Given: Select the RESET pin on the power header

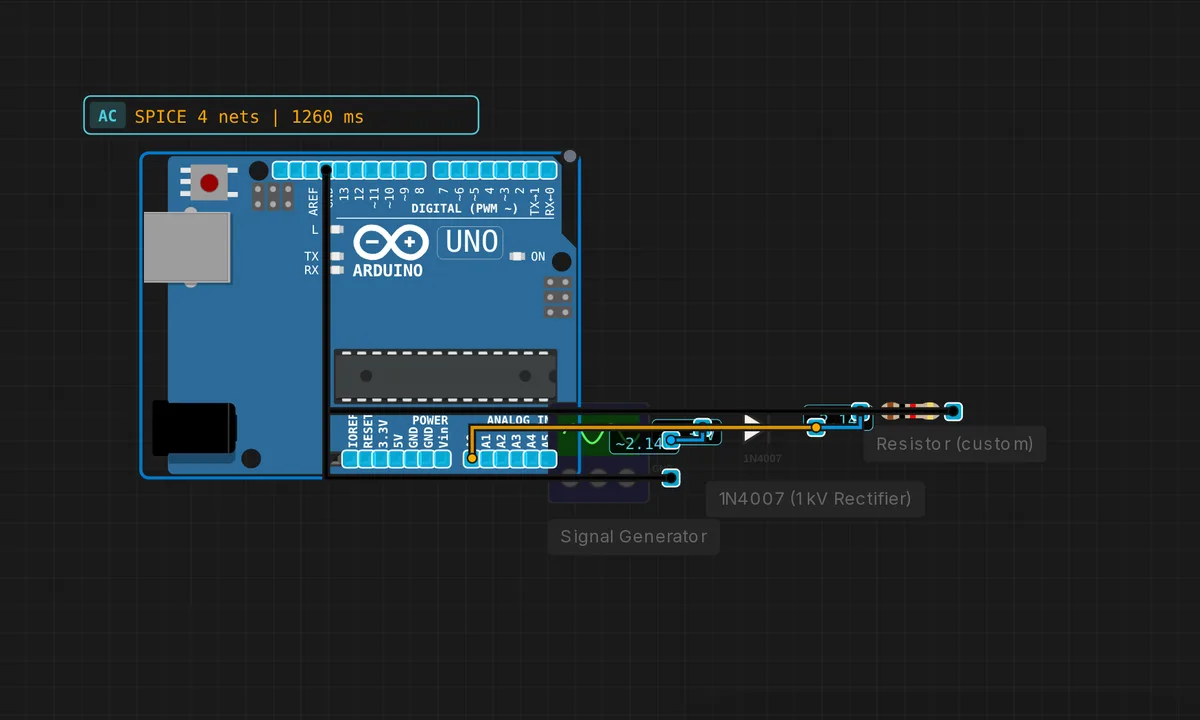Looking at the screenshot, I should [366, 459].
